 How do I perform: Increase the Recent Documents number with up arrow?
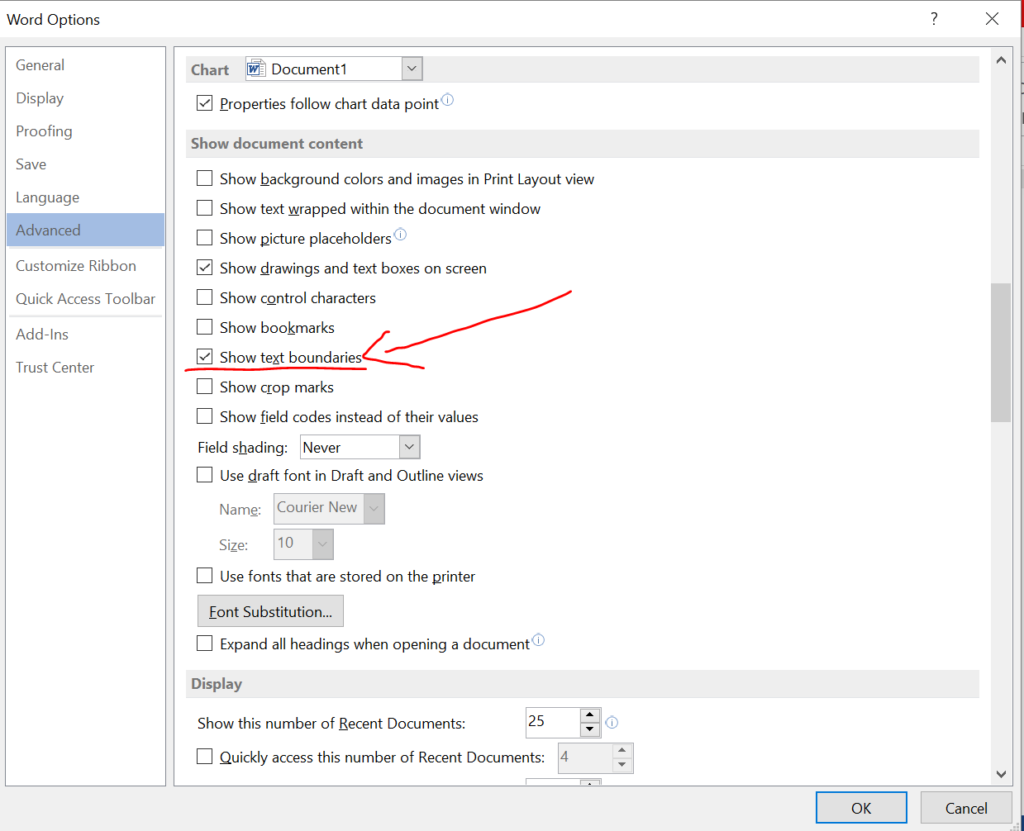(590, 715)
